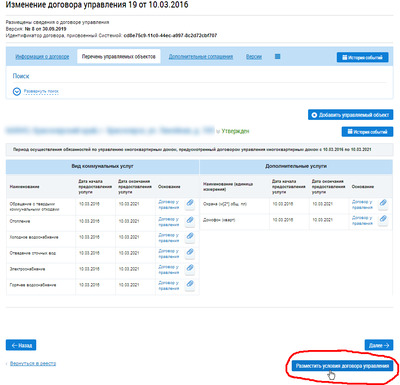Switch to Дополнительные соглашения tab

(201, 57)
